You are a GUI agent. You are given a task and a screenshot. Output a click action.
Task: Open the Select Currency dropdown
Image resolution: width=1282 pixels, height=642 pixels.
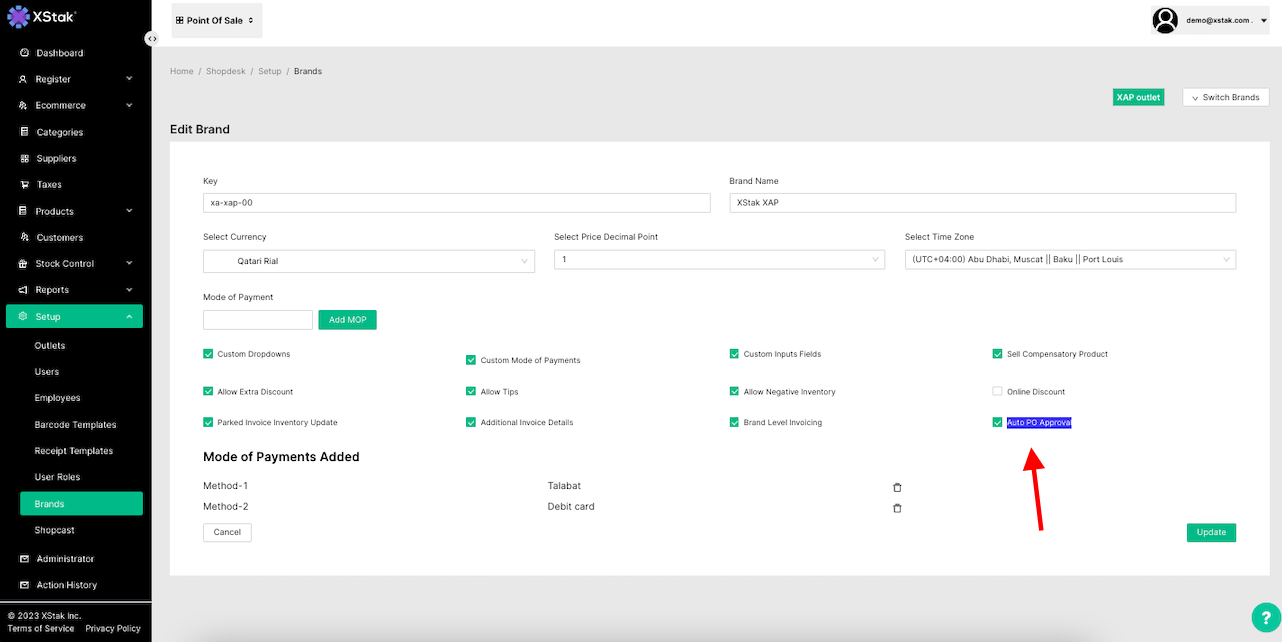[x=369, y=261]
